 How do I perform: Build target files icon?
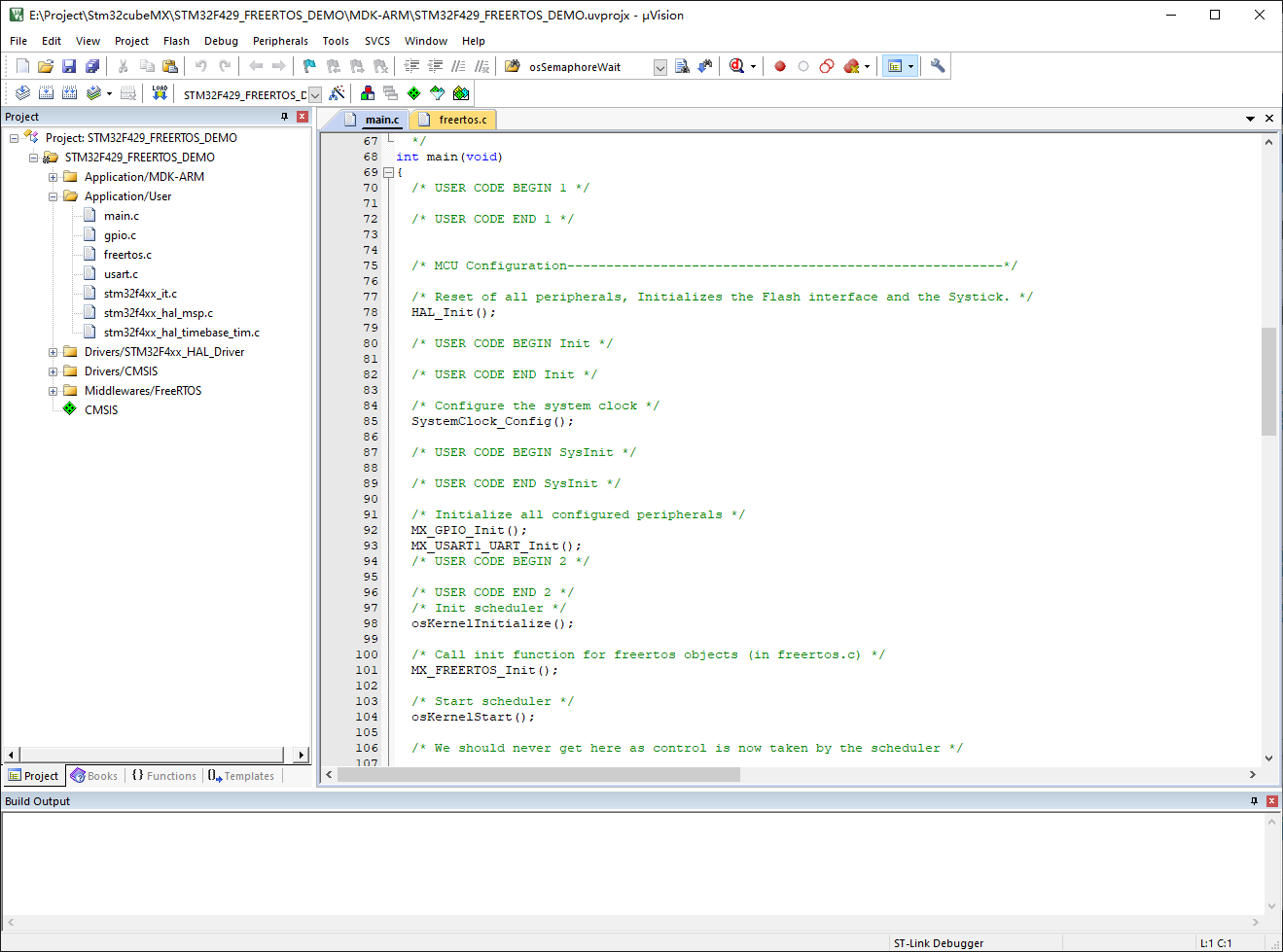pyautogui.click(x=46, y=93)
